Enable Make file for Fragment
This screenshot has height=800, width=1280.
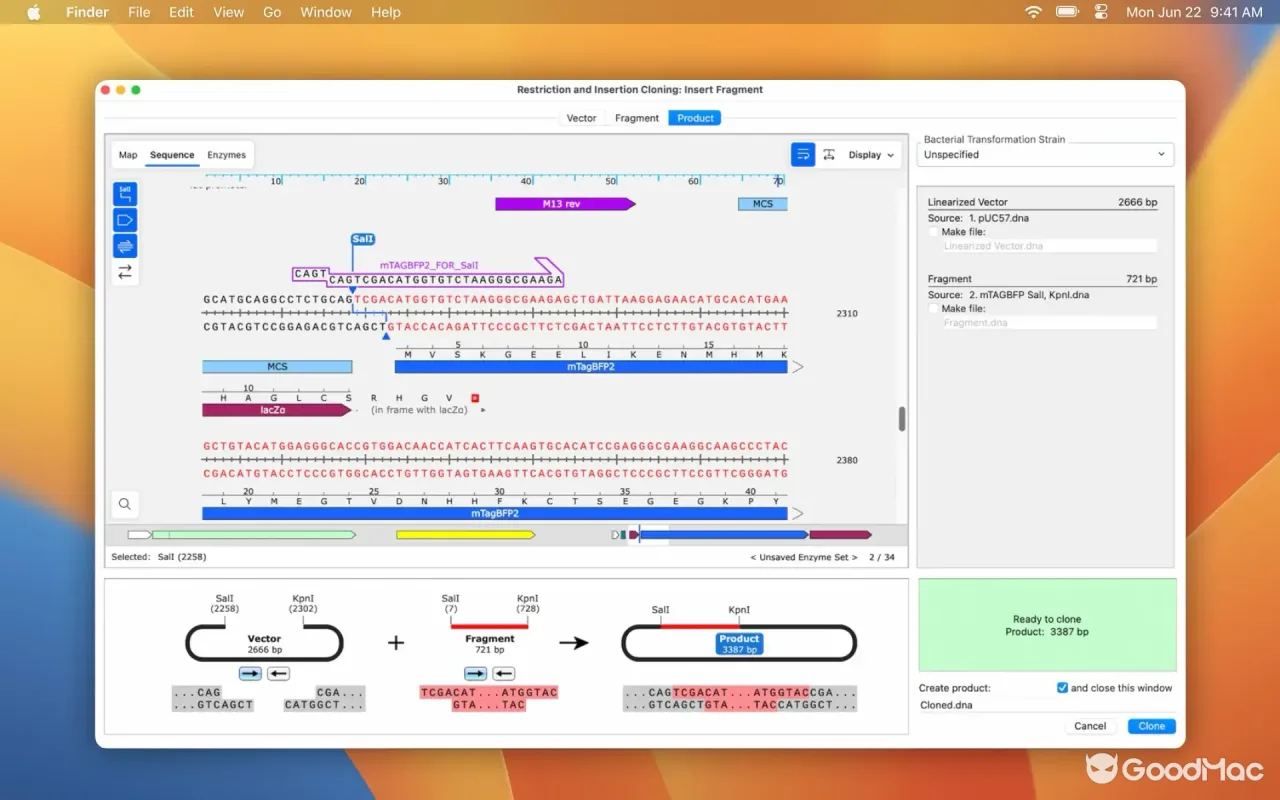click(933, 309)
